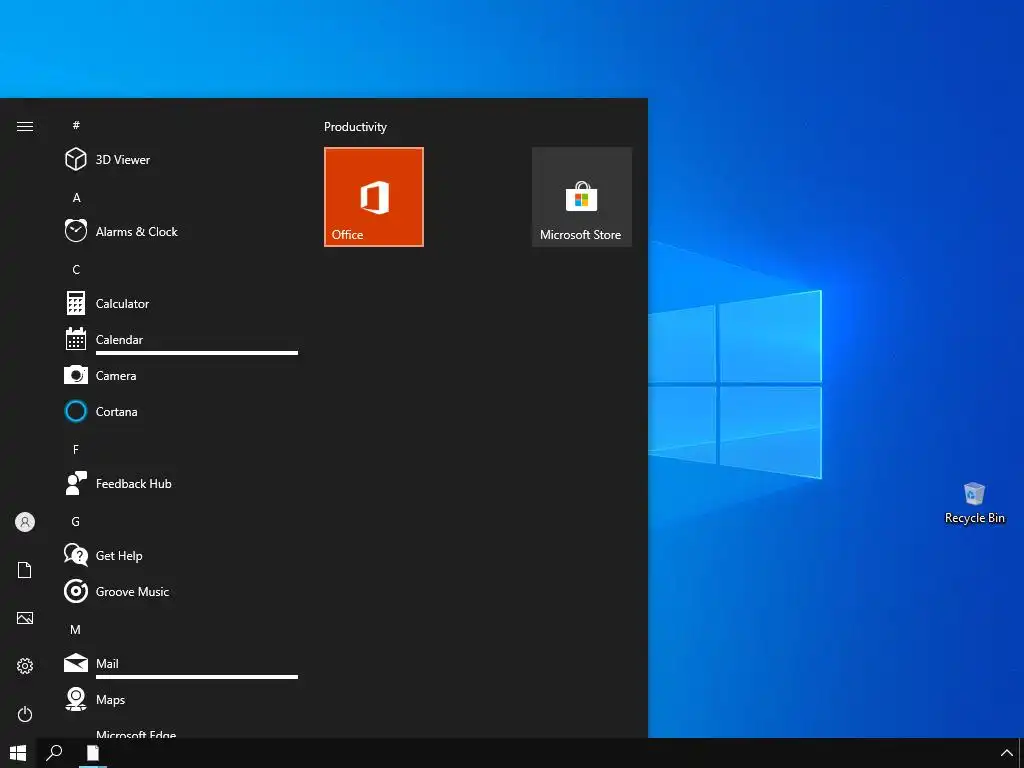Image resolution: width=1024 pixels, height=768 pixels.
Task: Click the 'G' letter group header
Action: coord(76,521)
